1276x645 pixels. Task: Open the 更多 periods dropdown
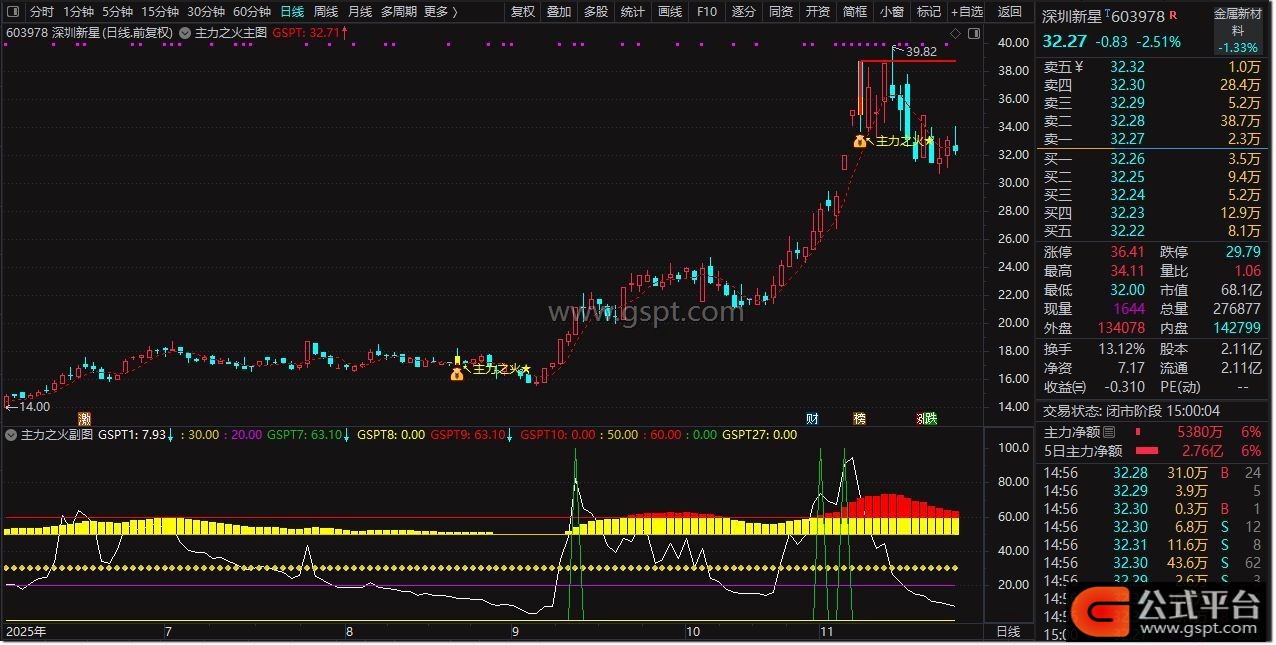pyautogui.click(x=440, y=12)
